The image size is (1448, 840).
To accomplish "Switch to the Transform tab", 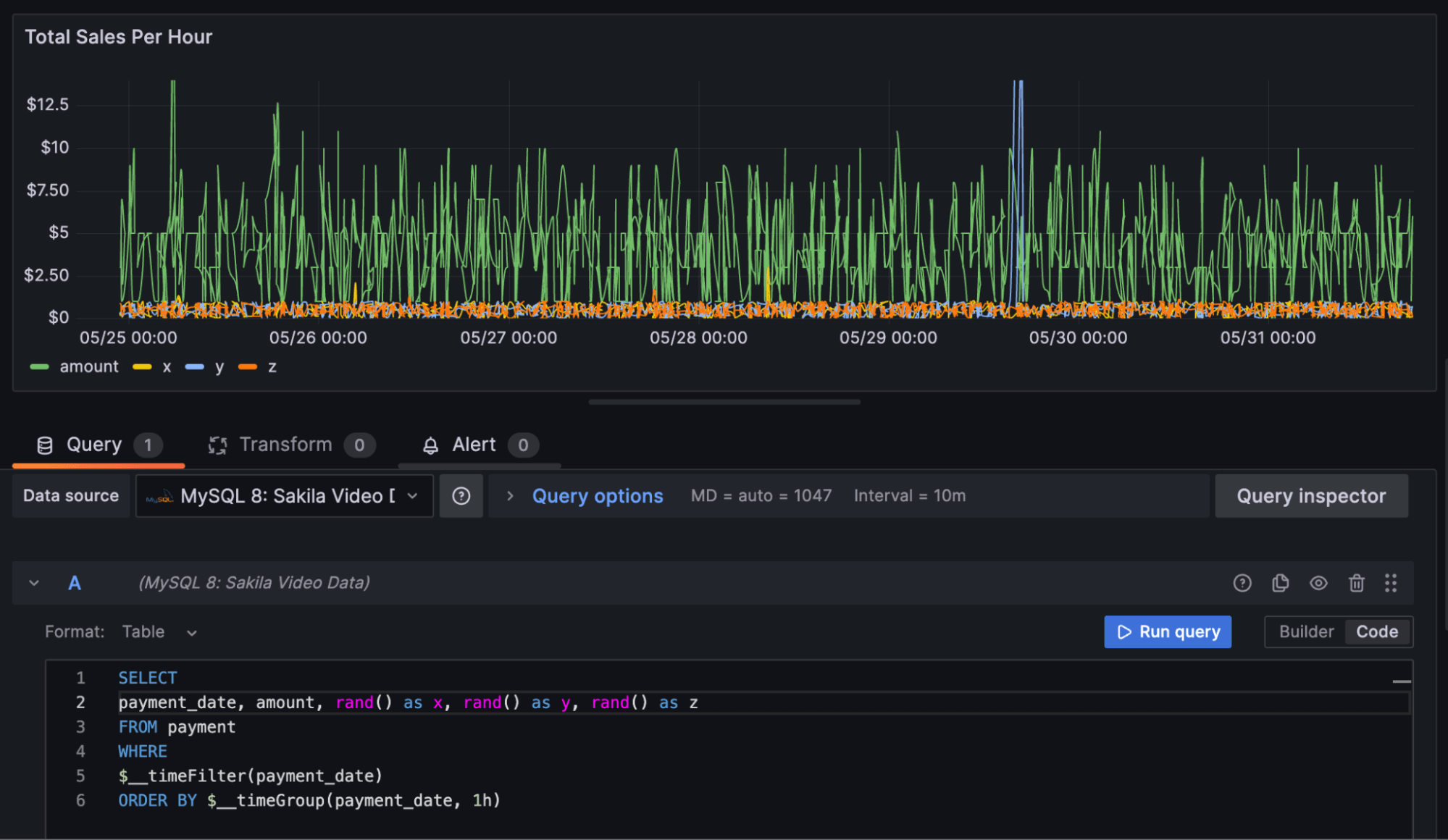I will (x=285, y=445).
